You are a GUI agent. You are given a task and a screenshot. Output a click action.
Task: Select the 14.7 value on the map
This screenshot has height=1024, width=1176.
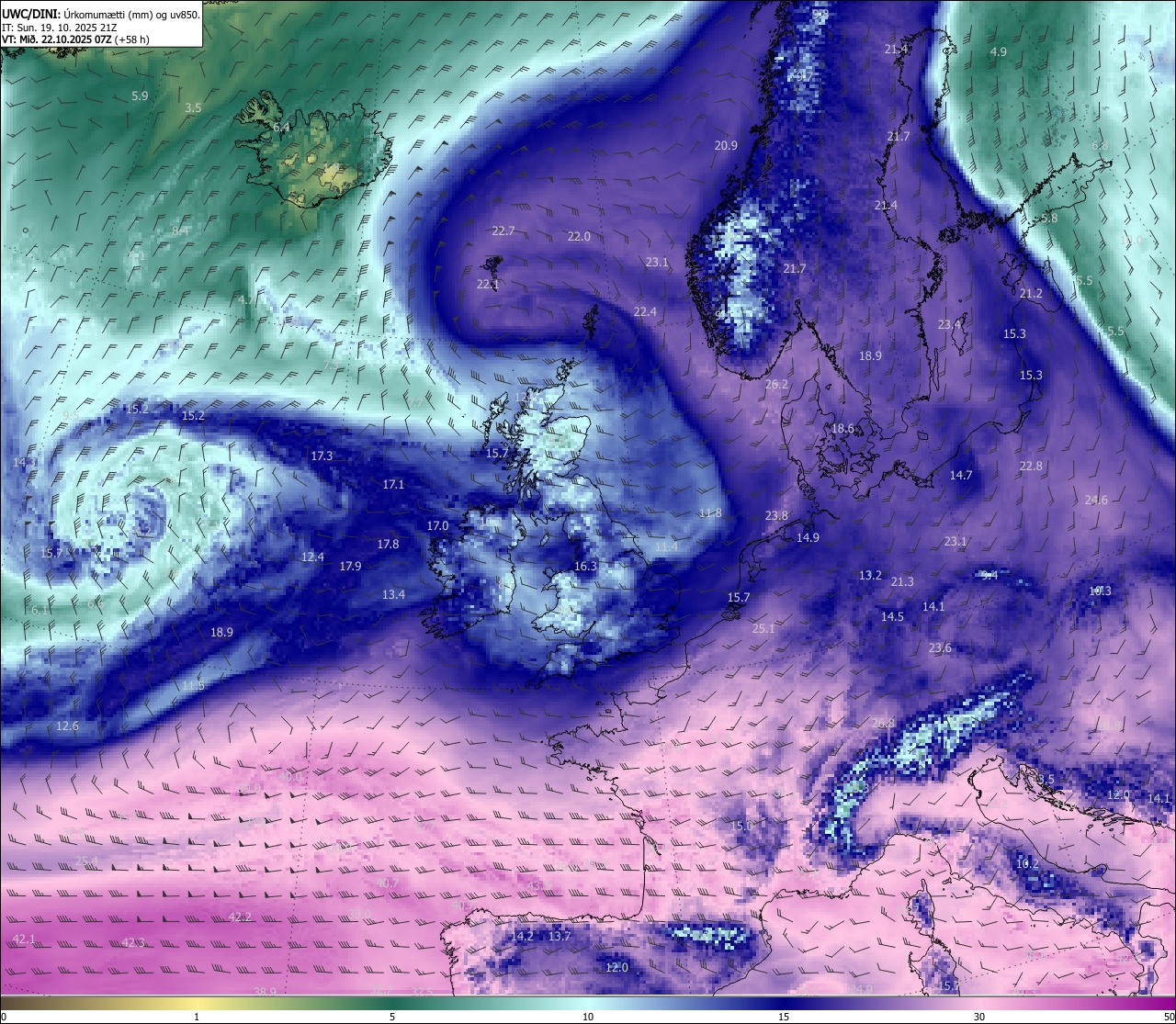point(961,475)
